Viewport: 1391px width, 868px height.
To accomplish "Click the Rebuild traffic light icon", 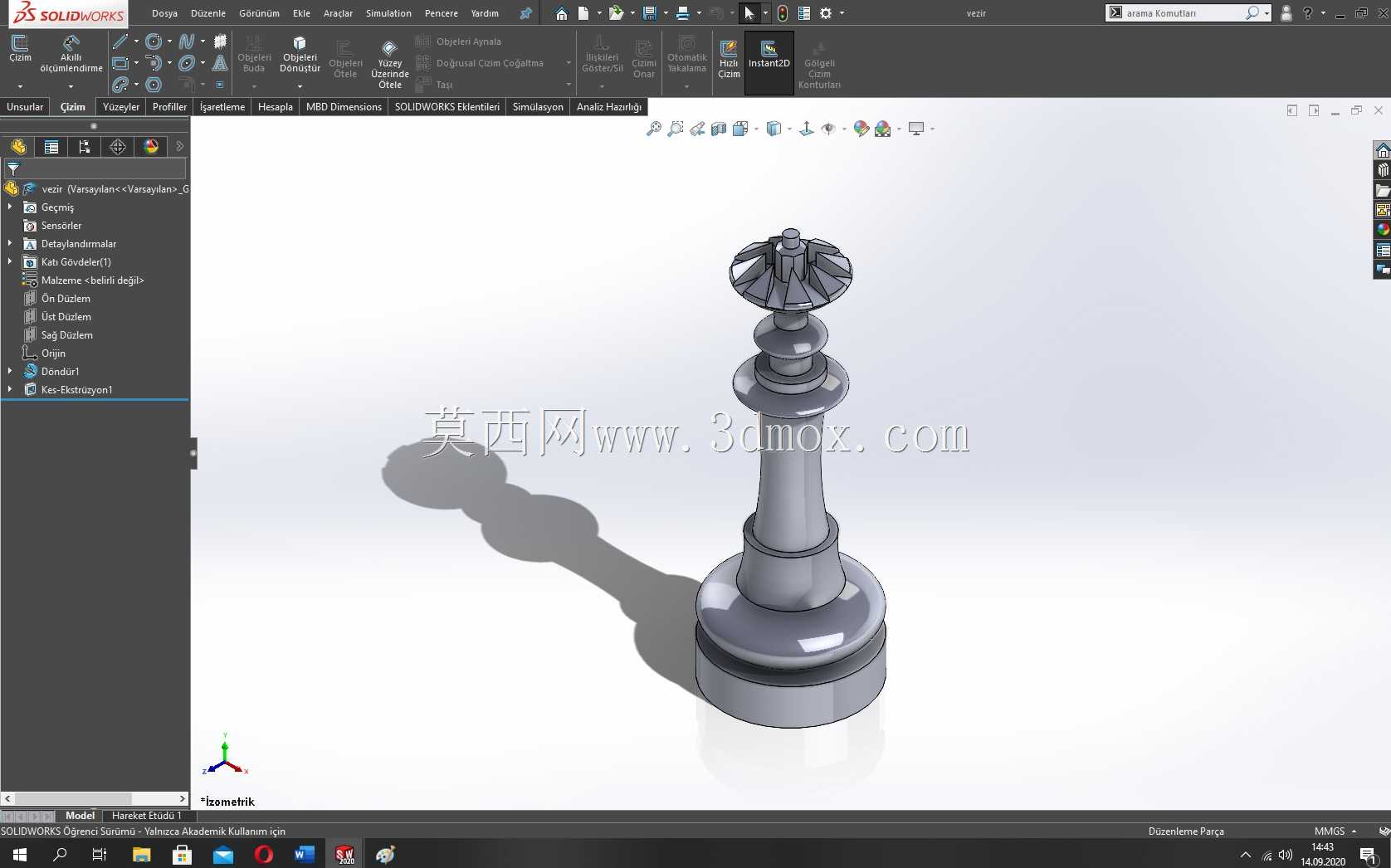I will pyautogui.click(x=782, y=13).
